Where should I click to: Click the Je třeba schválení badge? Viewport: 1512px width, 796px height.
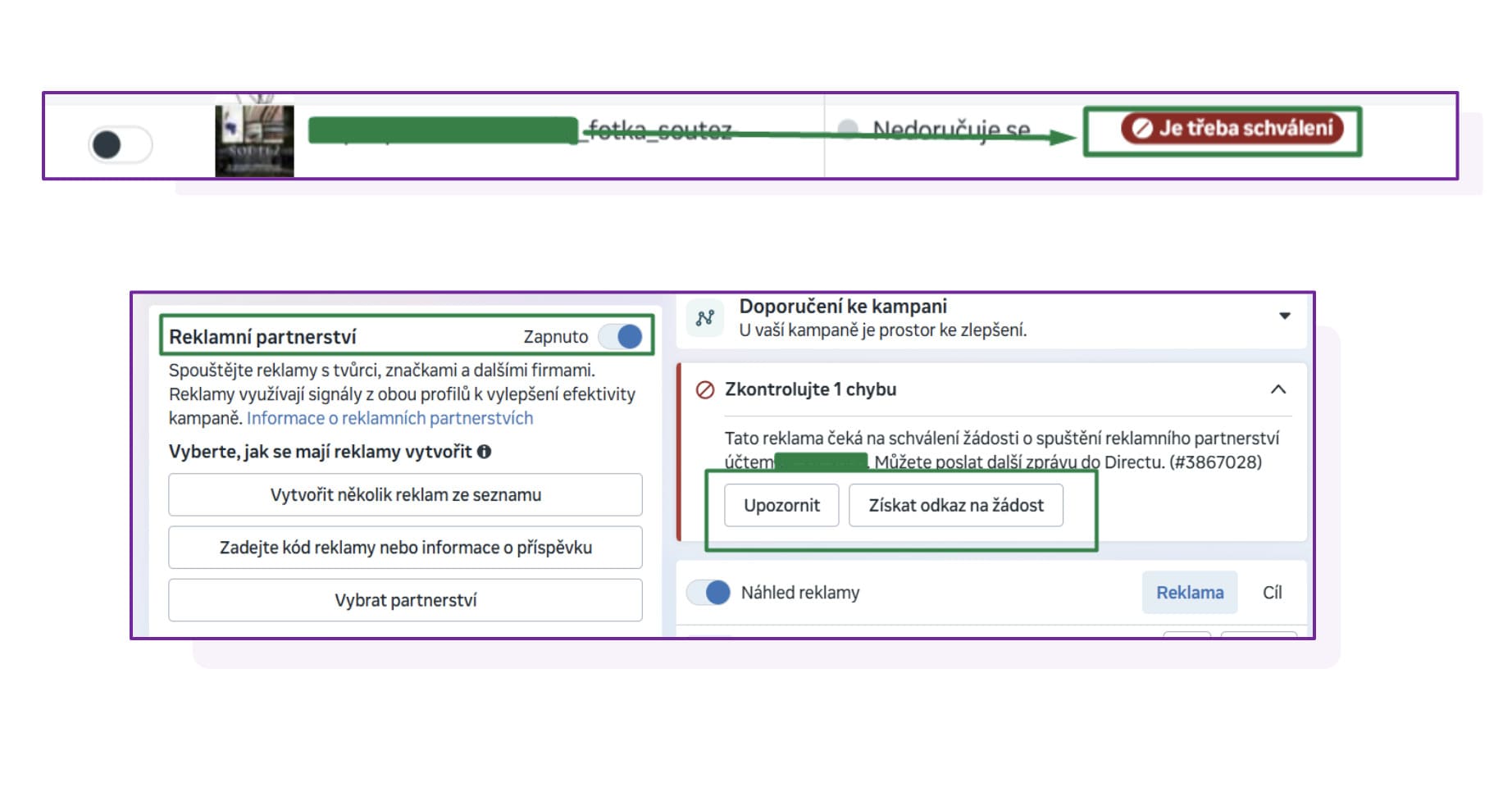(1232, 128)
